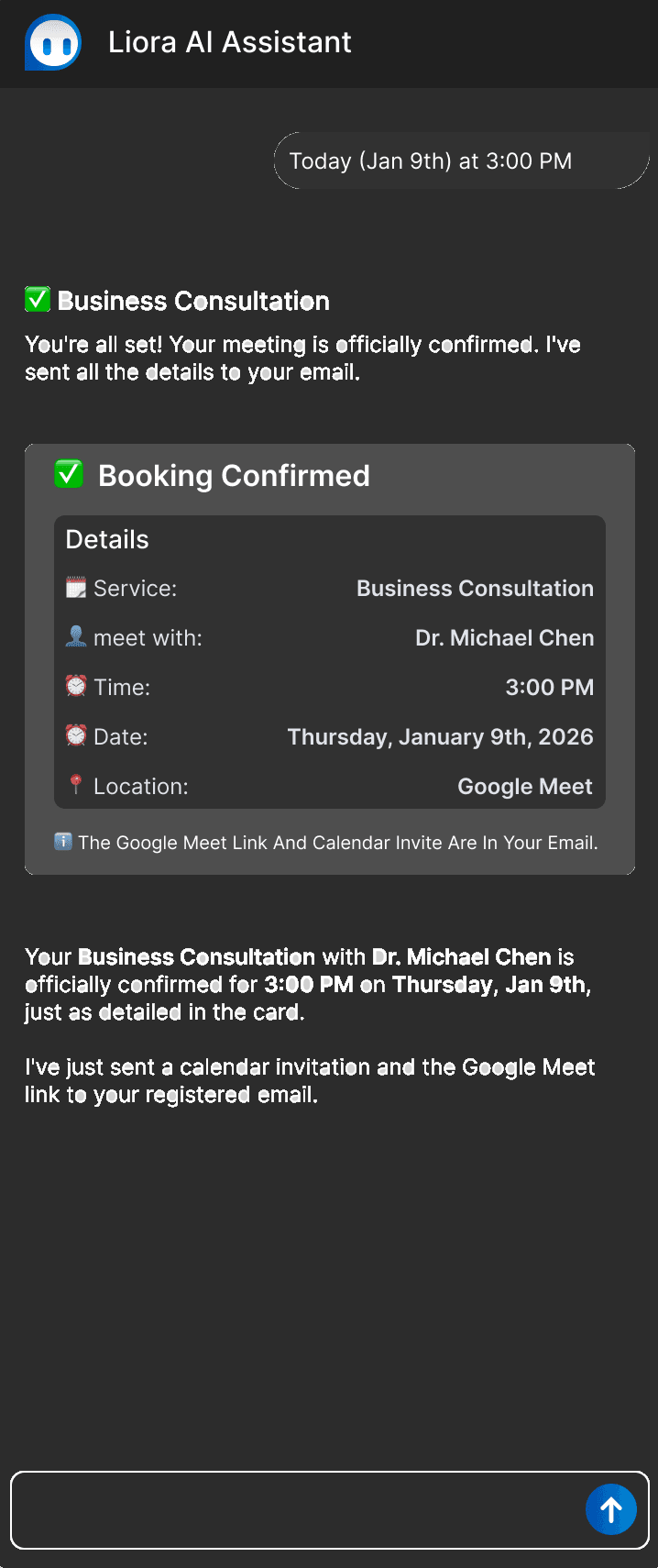Click the red pin icon beside Location
This screenshot has height=1568, width=658.
pos(76,785)
